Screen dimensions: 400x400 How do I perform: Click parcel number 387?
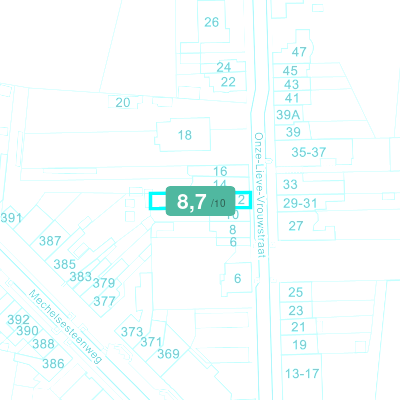click(x=50, y=241)
